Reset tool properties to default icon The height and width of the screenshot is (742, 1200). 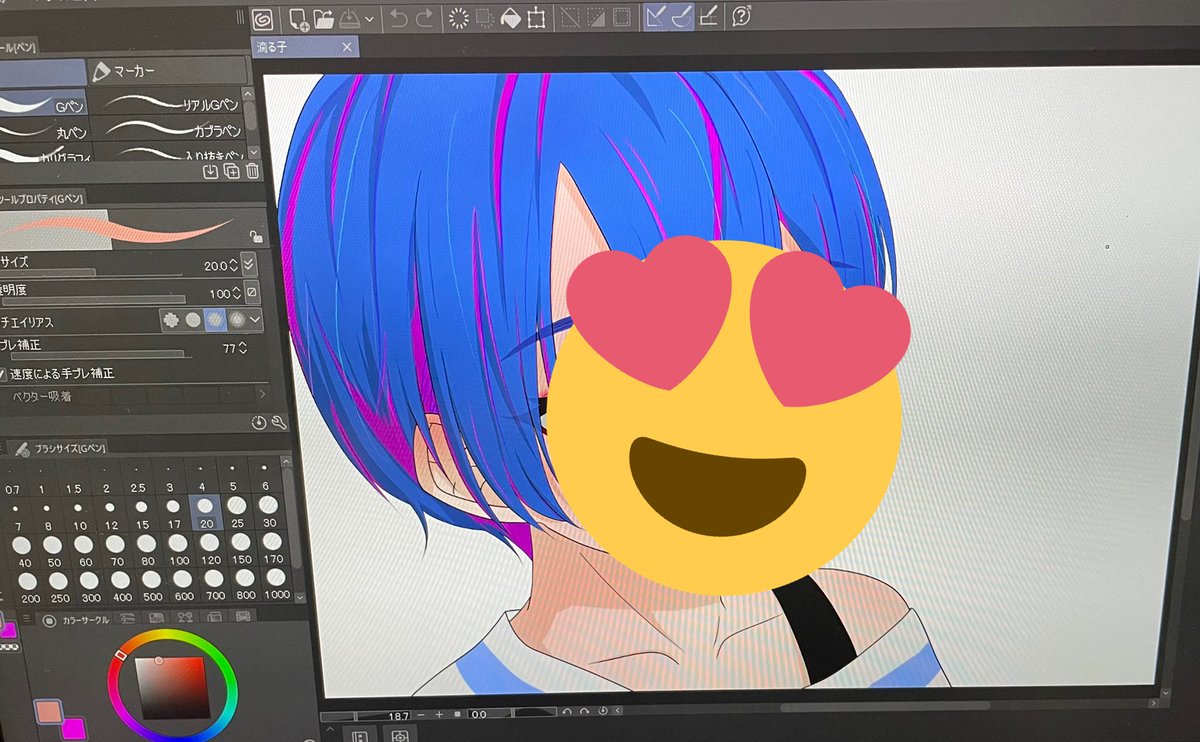259,423
